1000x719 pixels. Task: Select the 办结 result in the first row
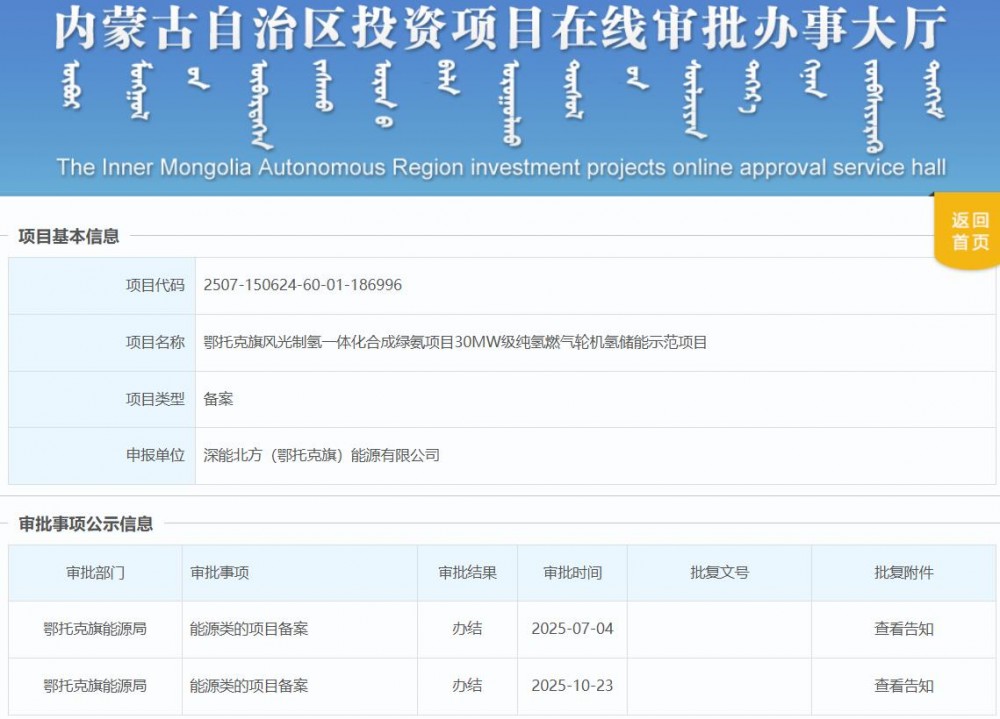466,629
